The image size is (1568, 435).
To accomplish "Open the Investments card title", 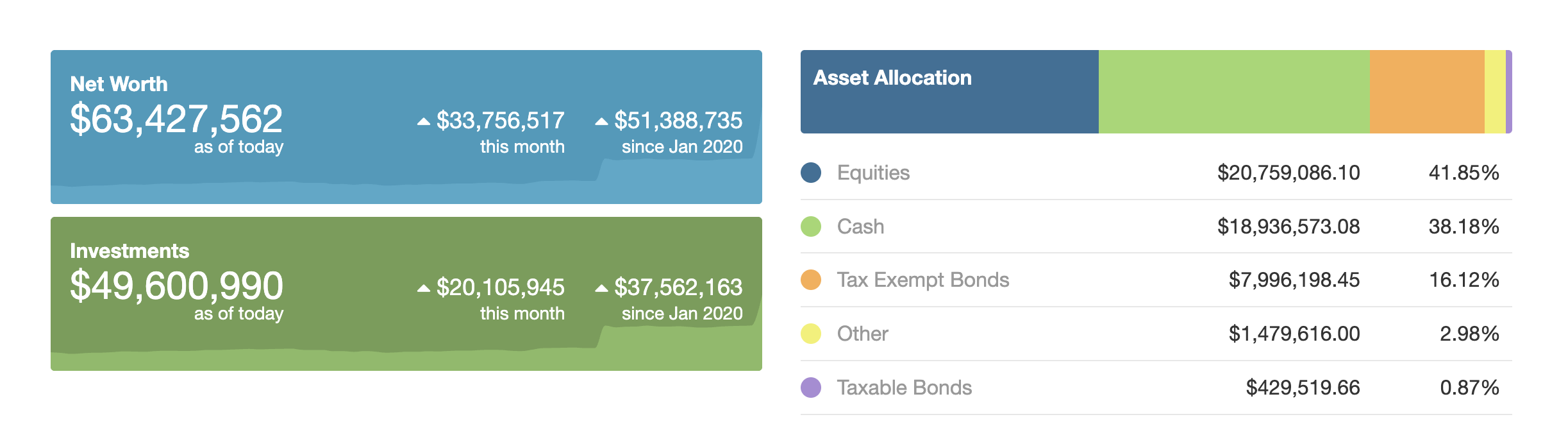I will point(129,251).
